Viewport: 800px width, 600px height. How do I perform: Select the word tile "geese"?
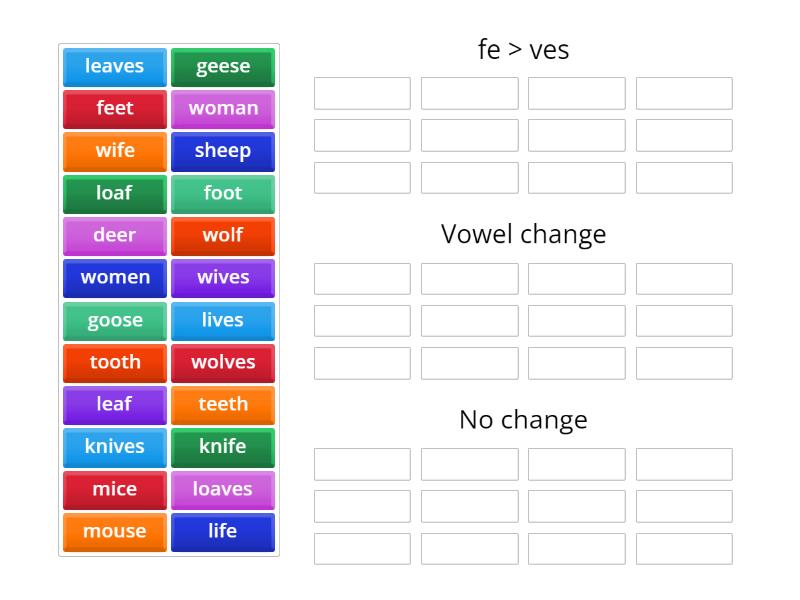pyautogui.click(x=223, y=67)
